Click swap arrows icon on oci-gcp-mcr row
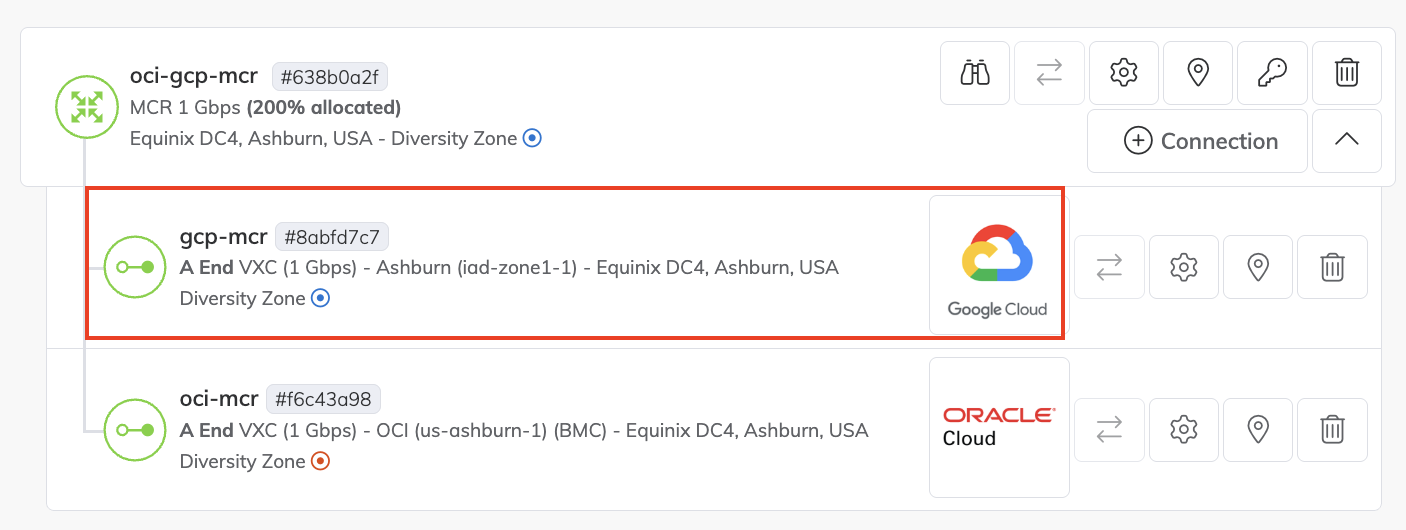This screenshot has height=530, width=1406. [x=1049, y=73]
